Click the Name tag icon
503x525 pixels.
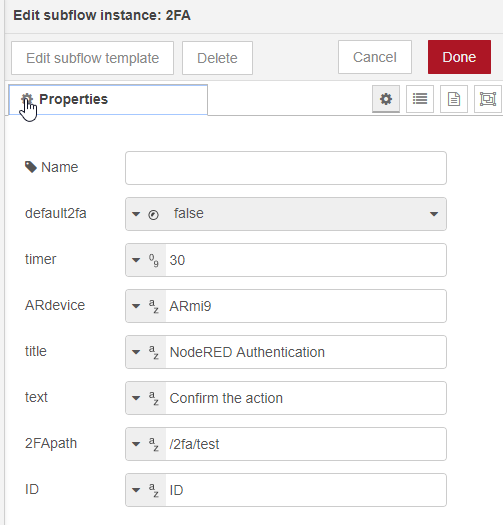pos(31,167)
